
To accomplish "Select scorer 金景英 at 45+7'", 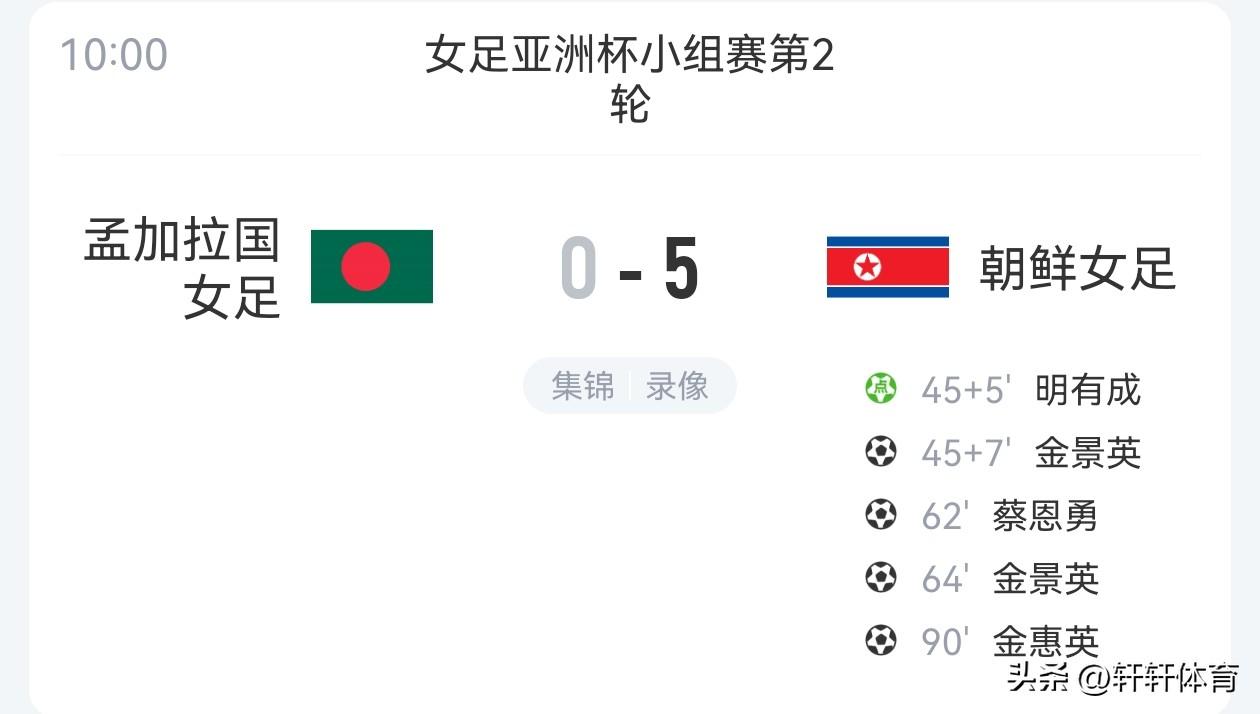I will pos(1088,453).
